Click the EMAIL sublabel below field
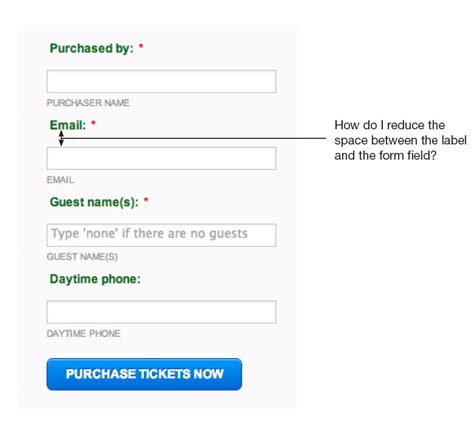The image size is (474, 437). pyautogui.click(x=60, y=180)
